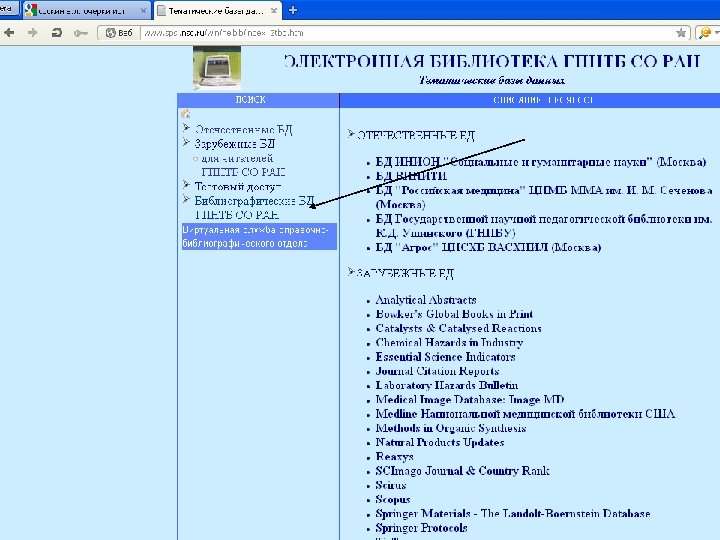Open БД ИНИОН Социальные и гуманитарные науки
This screenshot has width=720, height=540.
pyautogui.click(x=540, y=162)
